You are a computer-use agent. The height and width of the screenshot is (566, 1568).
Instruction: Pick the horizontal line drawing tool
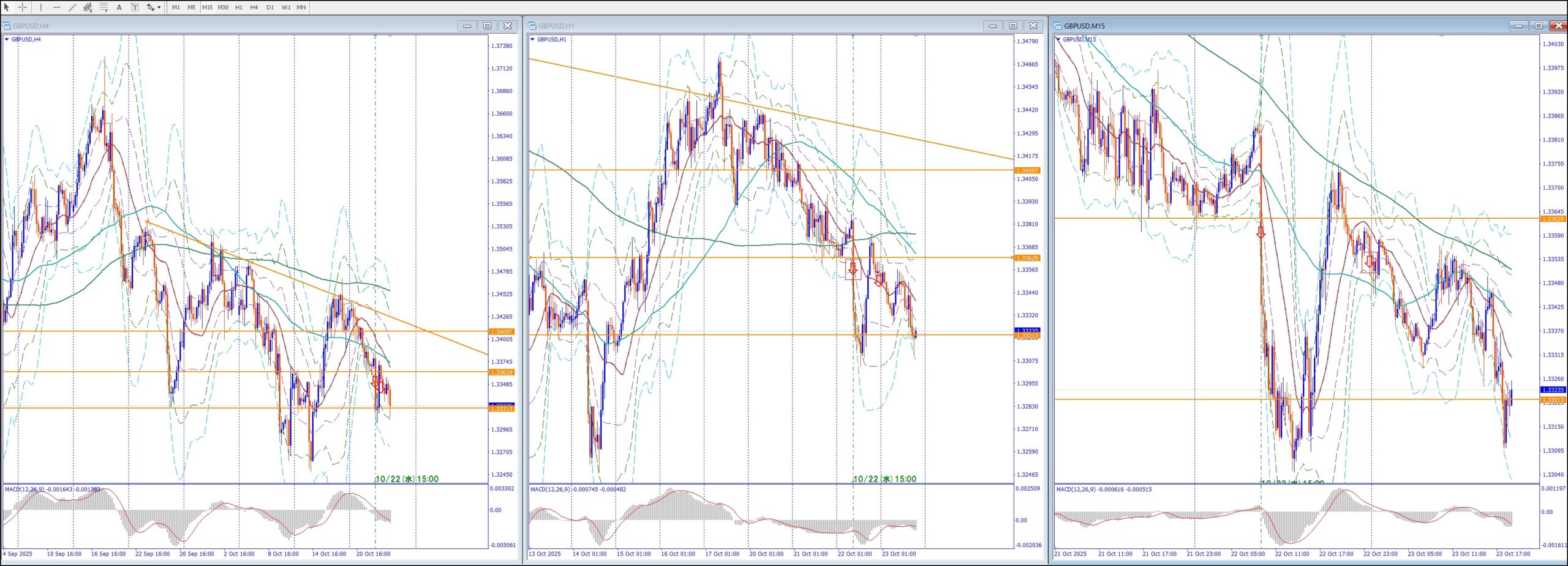[56, 7]
